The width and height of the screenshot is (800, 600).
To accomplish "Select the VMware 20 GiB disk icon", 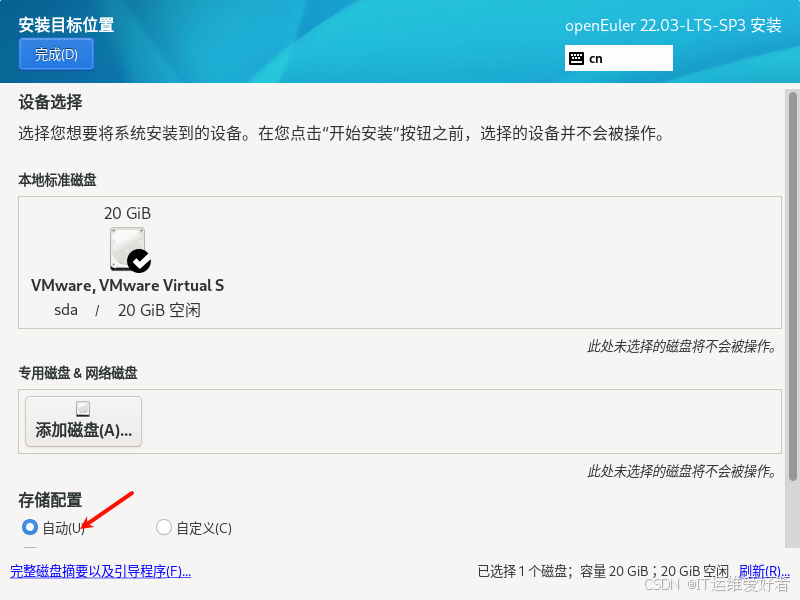I will (x=130, y=249).
